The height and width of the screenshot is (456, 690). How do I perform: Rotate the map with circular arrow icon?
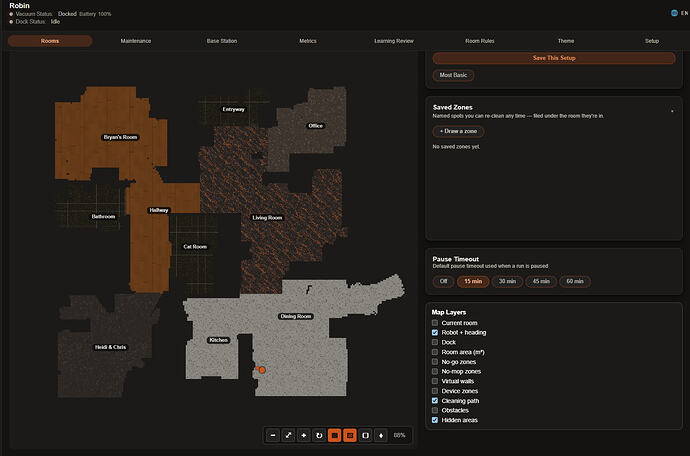tap(319, 435)
